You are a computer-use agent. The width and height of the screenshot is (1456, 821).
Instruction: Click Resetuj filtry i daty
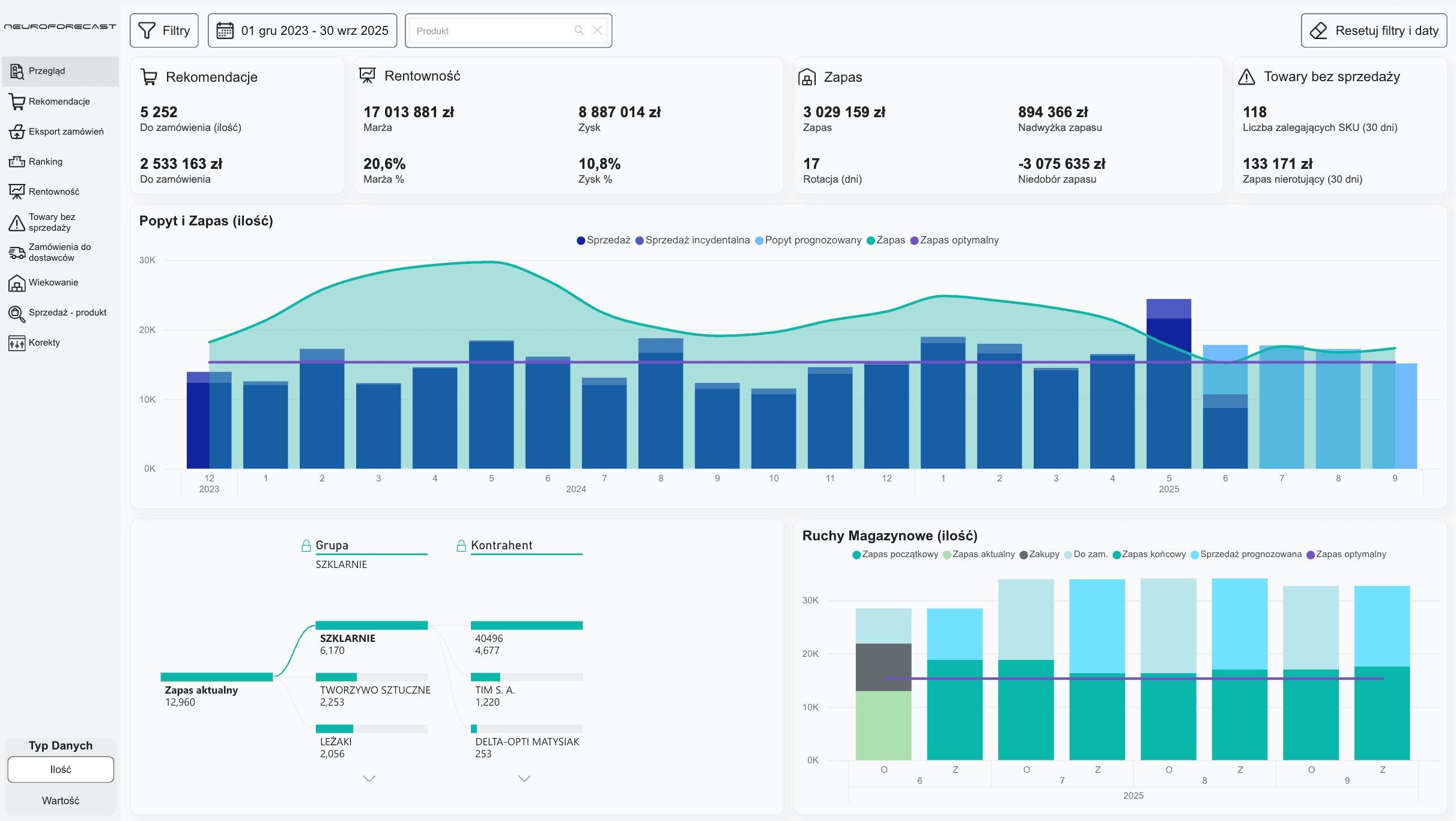(x=1374, y=31)
